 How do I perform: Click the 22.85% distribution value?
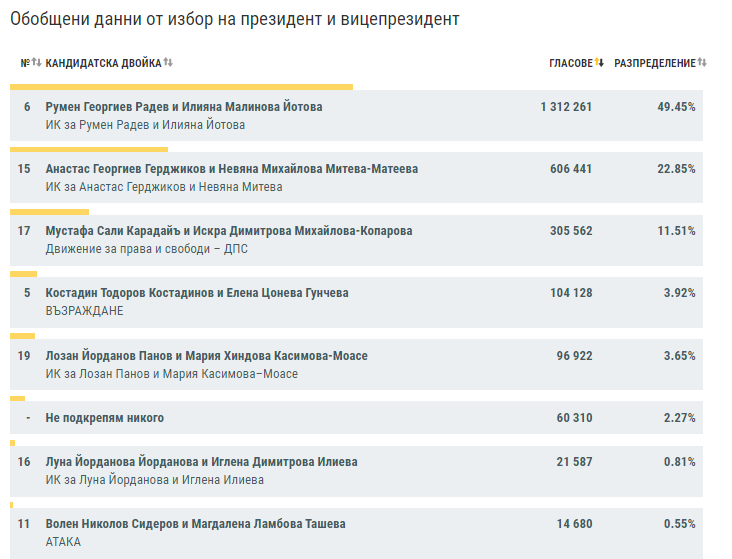coord(676,169)
